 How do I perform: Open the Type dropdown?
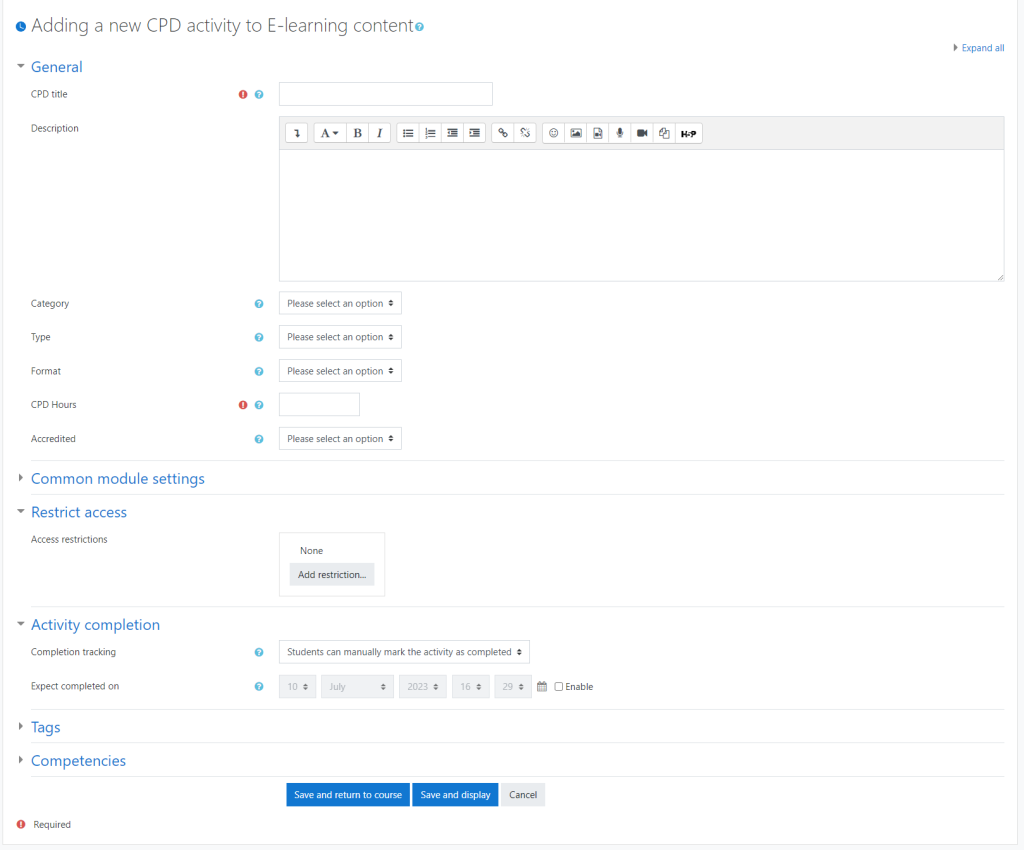pyautogui.click(x=340, y=337)
